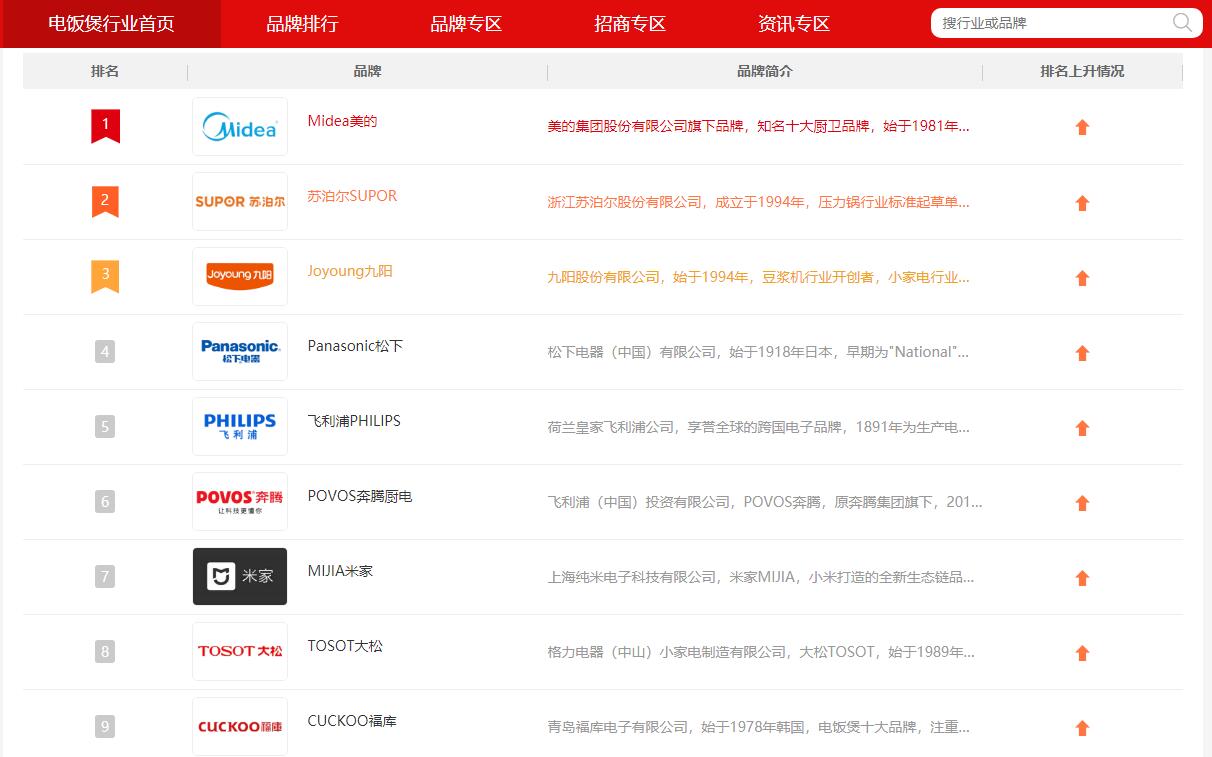This screenshot has width=1212, height=757.
Task: Click the search magnifier icon
Action: click(1181, 22)
